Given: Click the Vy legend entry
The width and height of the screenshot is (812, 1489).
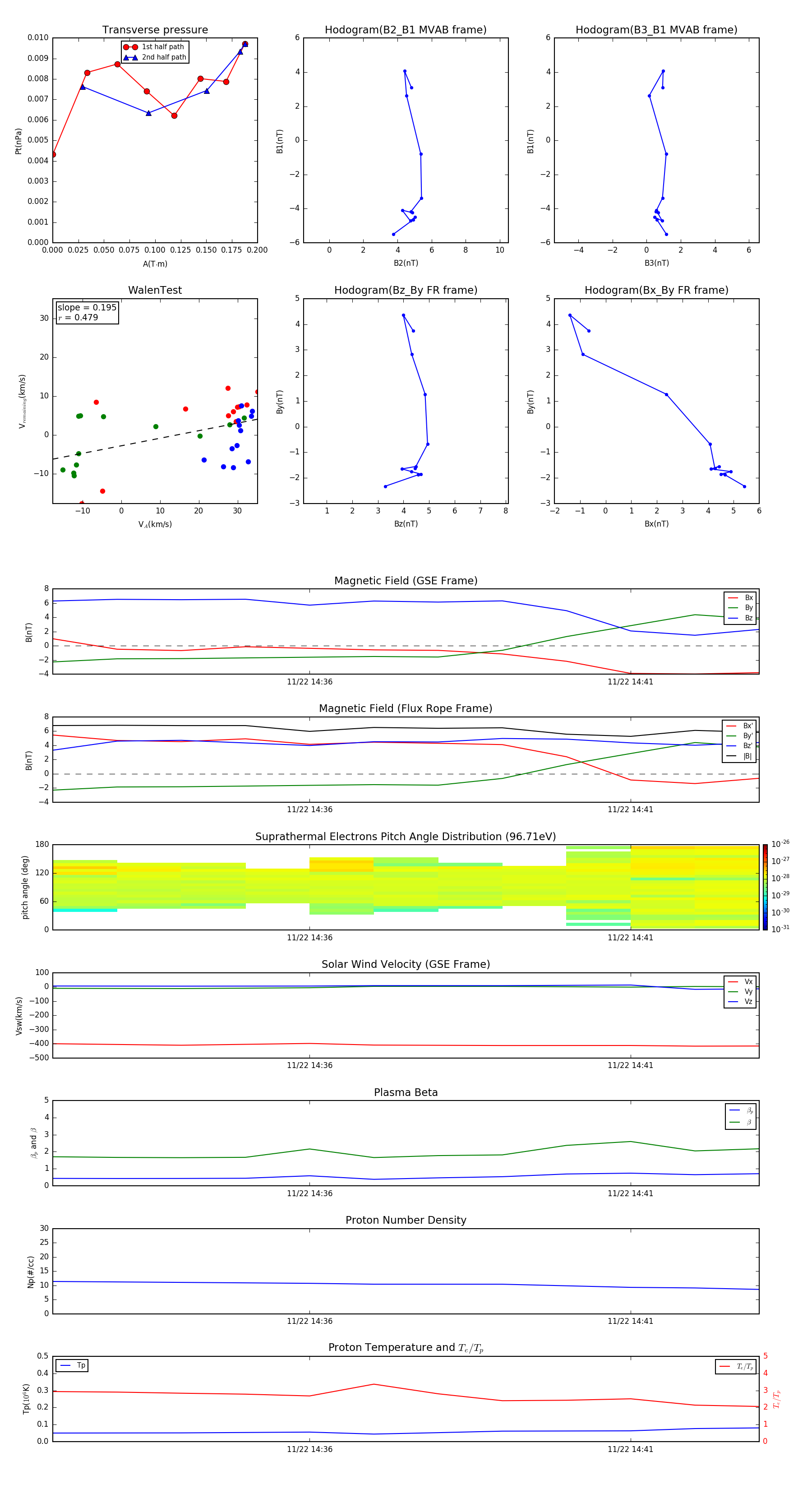Looking at the screenshot, I should 740,991.
